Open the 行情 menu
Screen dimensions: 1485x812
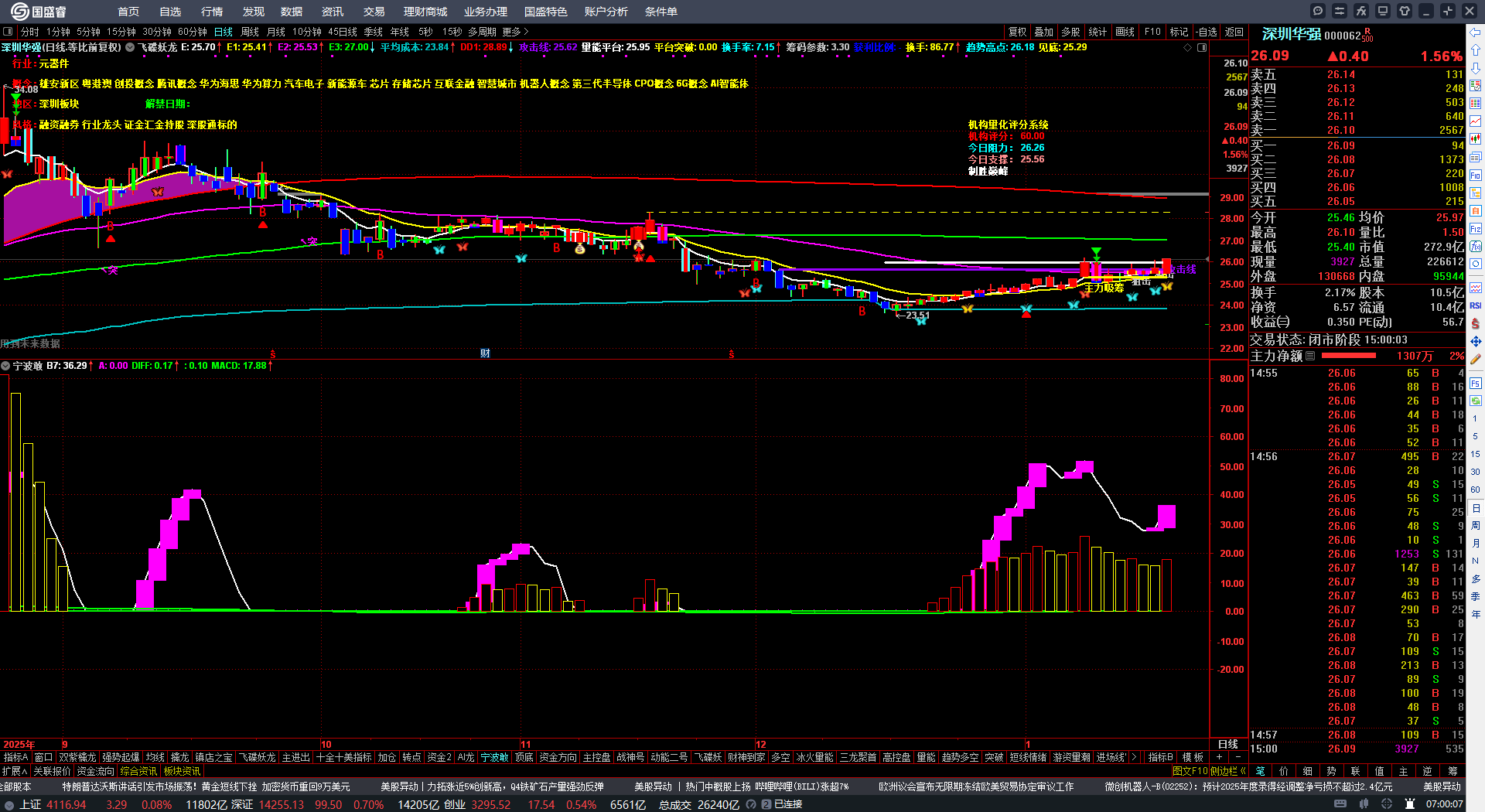212,12
